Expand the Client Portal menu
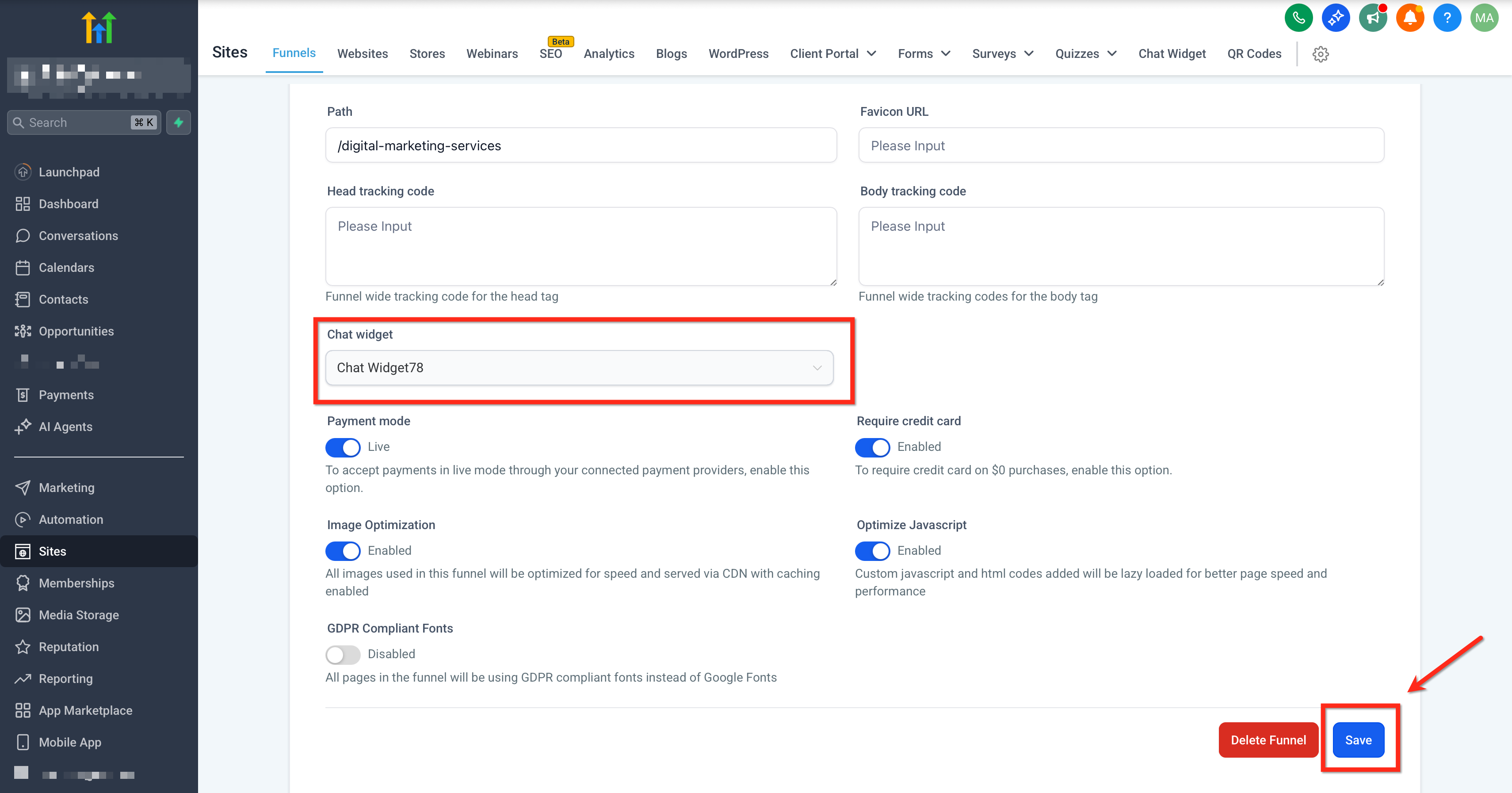 tap(832, 53)
